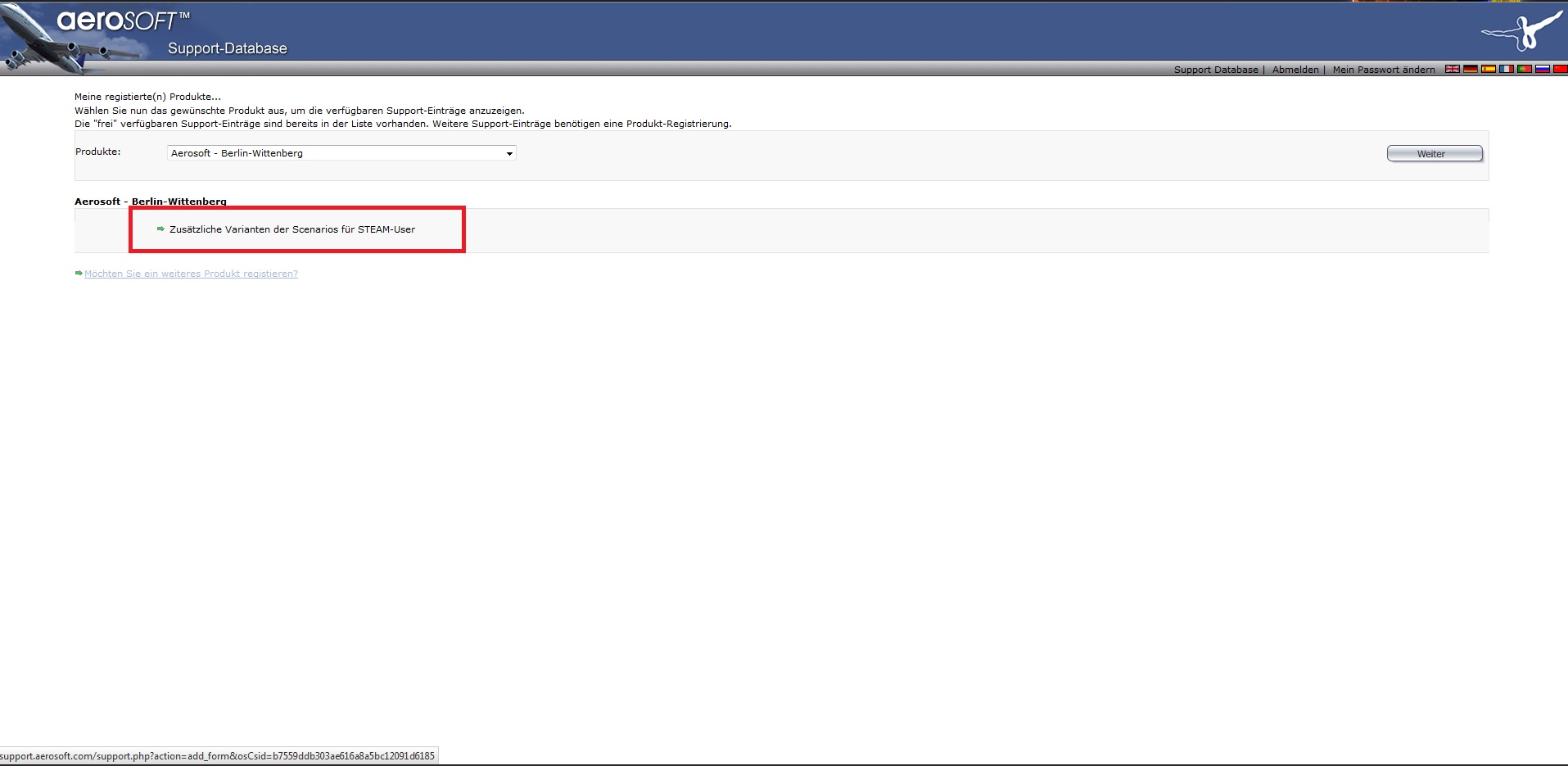Open the Support Database menu link
Viewport: 1568px width, 766px height.
pos(1216,70)
